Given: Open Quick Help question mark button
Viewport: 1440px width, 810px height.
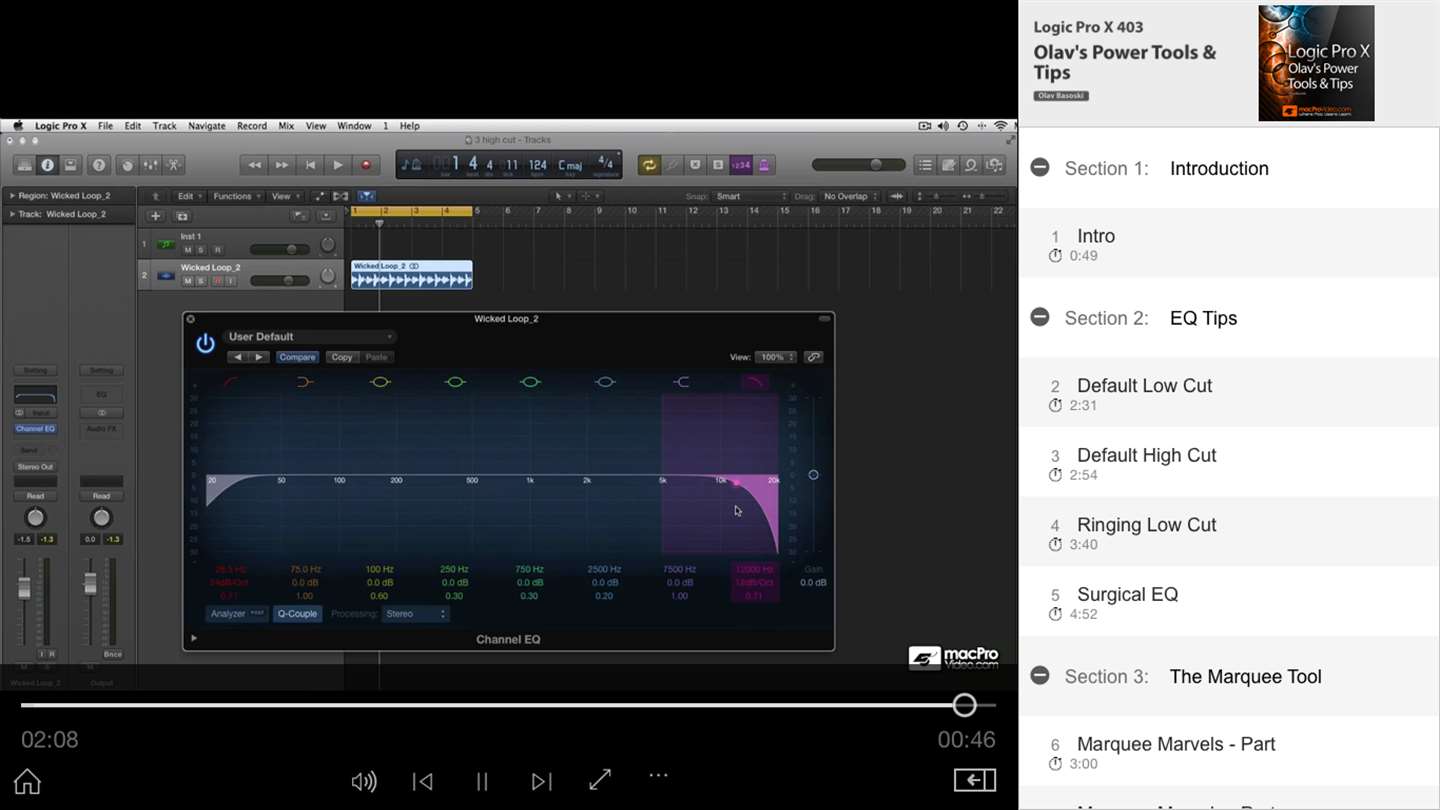Looking at the screenshot, I should (x=99, y=165).
